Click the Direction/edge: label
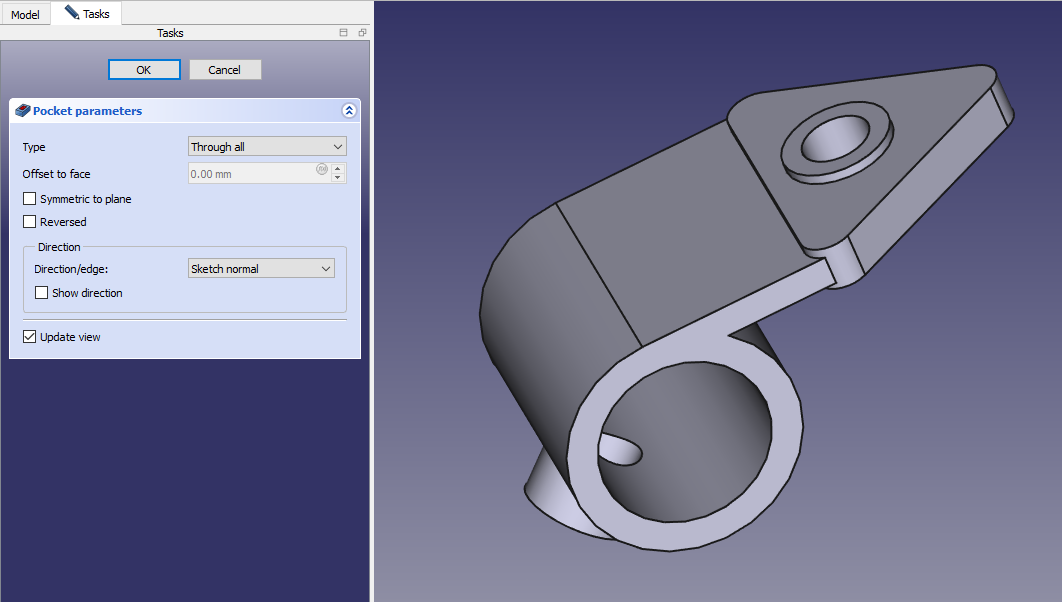This screenshot has width=1062, height=602. [x=71, y=269]
